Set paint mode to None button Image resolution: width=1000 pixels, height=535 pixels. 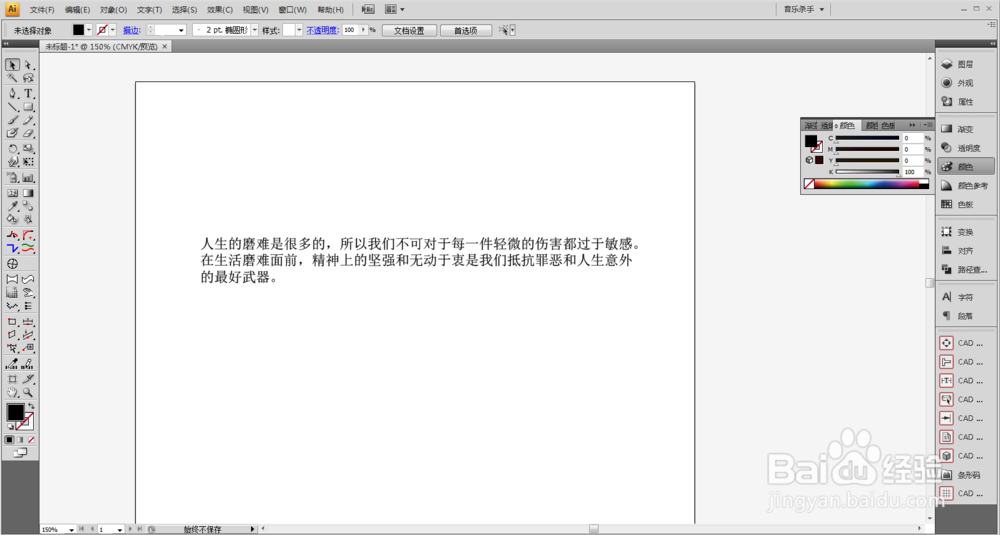(31, 440)
